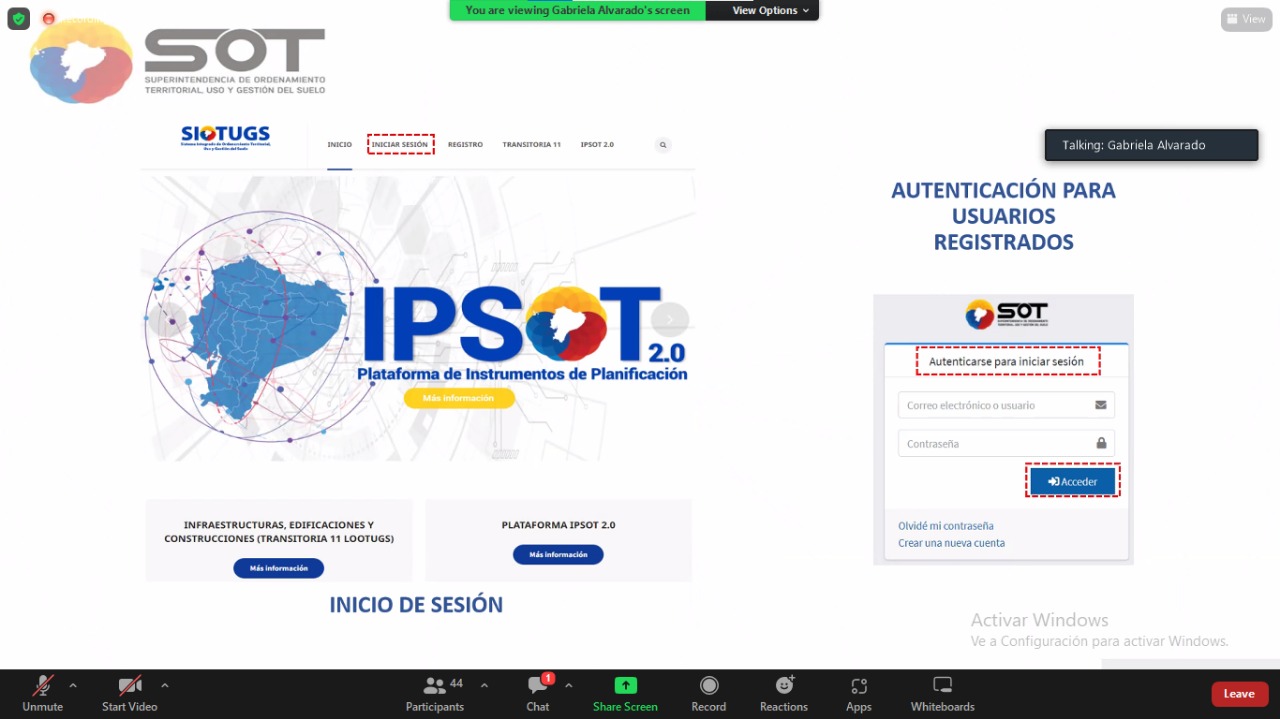Viewport: 1280px width, 719px height.
Task: Open the Chat panel icon
Action: pos(538,686)
